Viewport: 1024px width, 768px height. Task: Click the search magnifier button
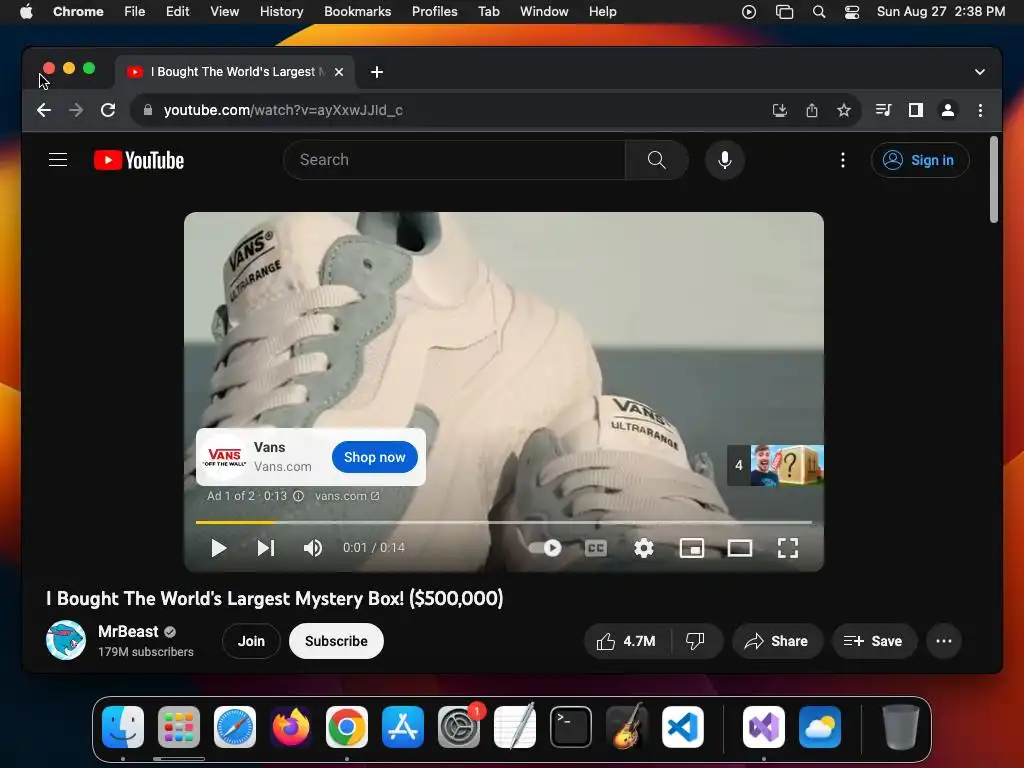656,160
